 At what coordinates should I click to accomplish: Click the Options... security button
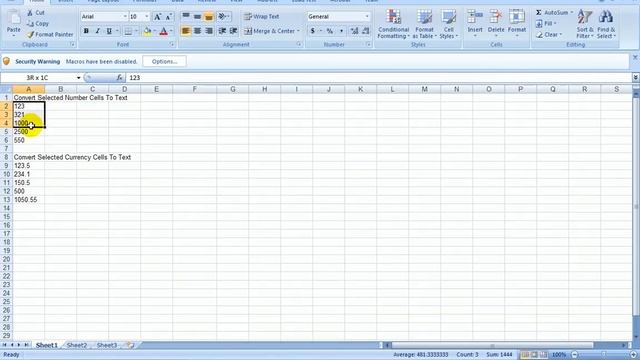pyautogui.click(x=164, y=62)
